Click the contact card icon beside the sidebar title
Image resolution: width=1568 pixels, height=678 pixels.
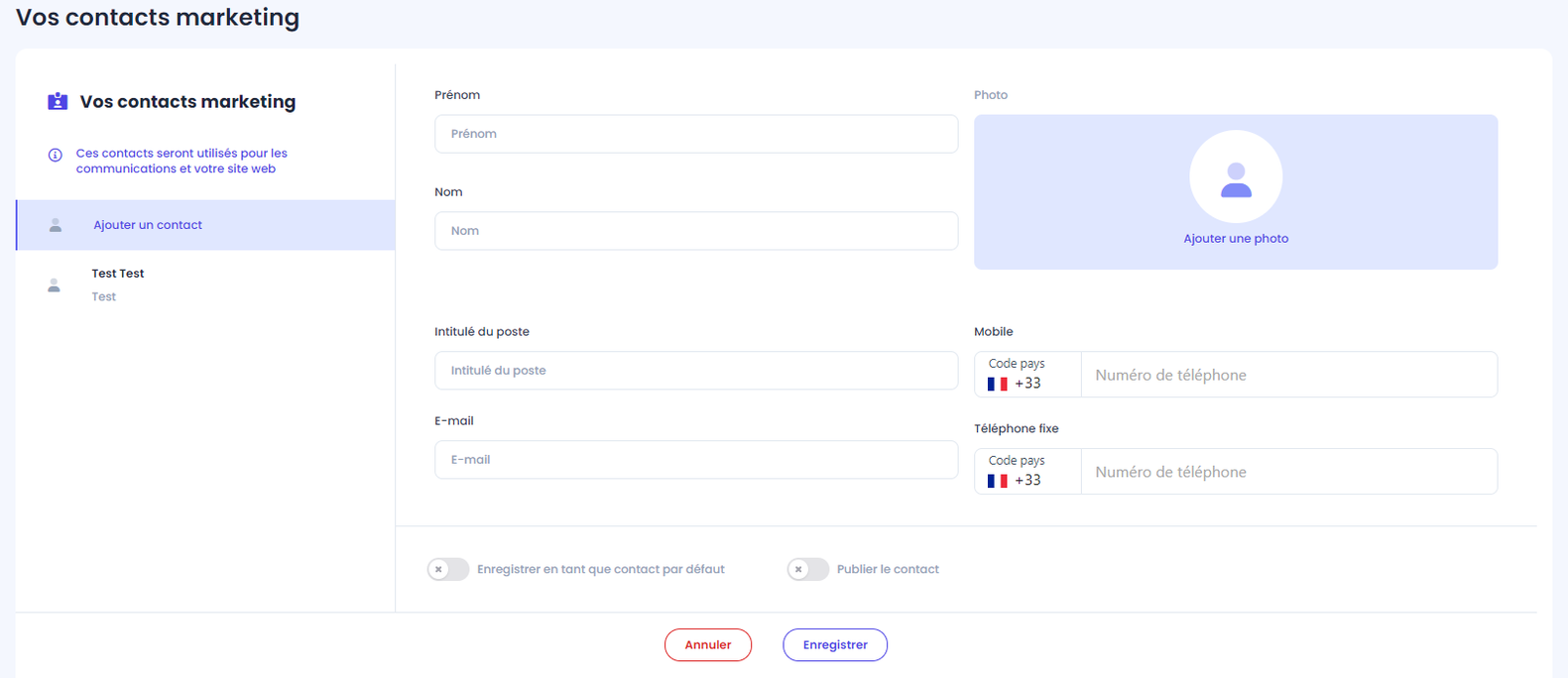(58, 101)
